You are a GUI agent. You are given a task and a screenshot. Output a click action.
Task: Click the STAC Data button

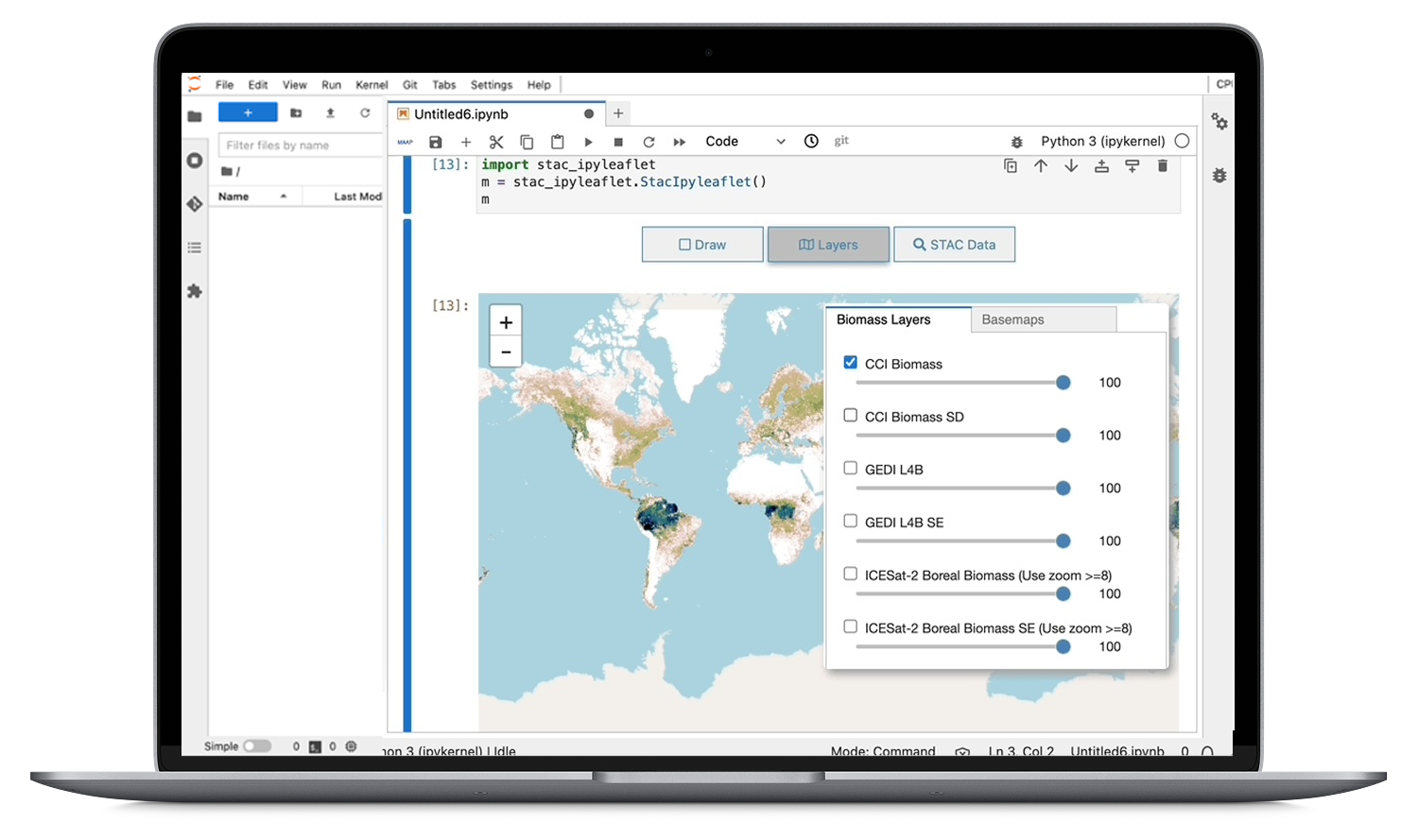coord(954,245)
